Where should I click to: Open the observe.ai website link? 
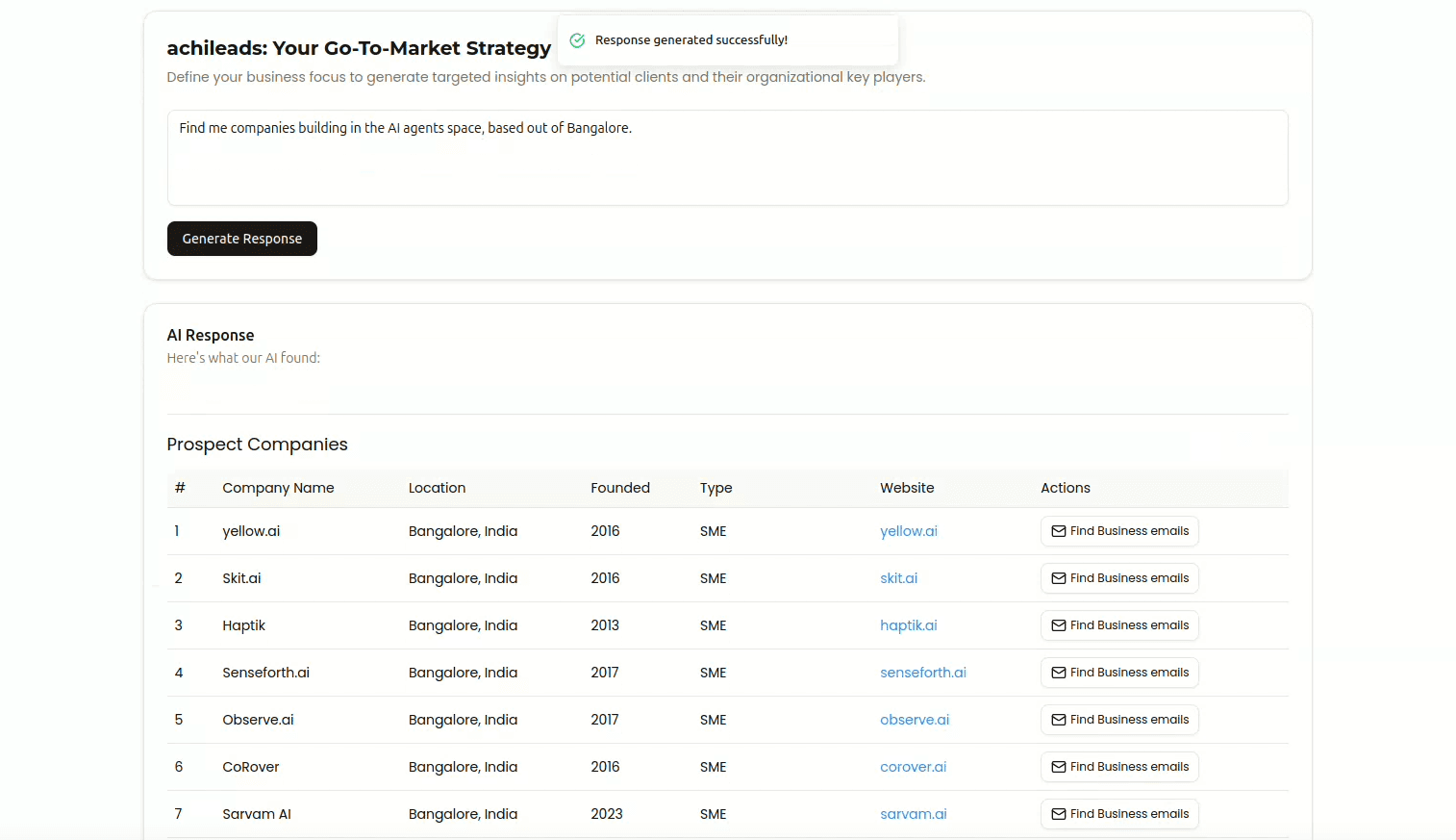click(x=915, y=719)
